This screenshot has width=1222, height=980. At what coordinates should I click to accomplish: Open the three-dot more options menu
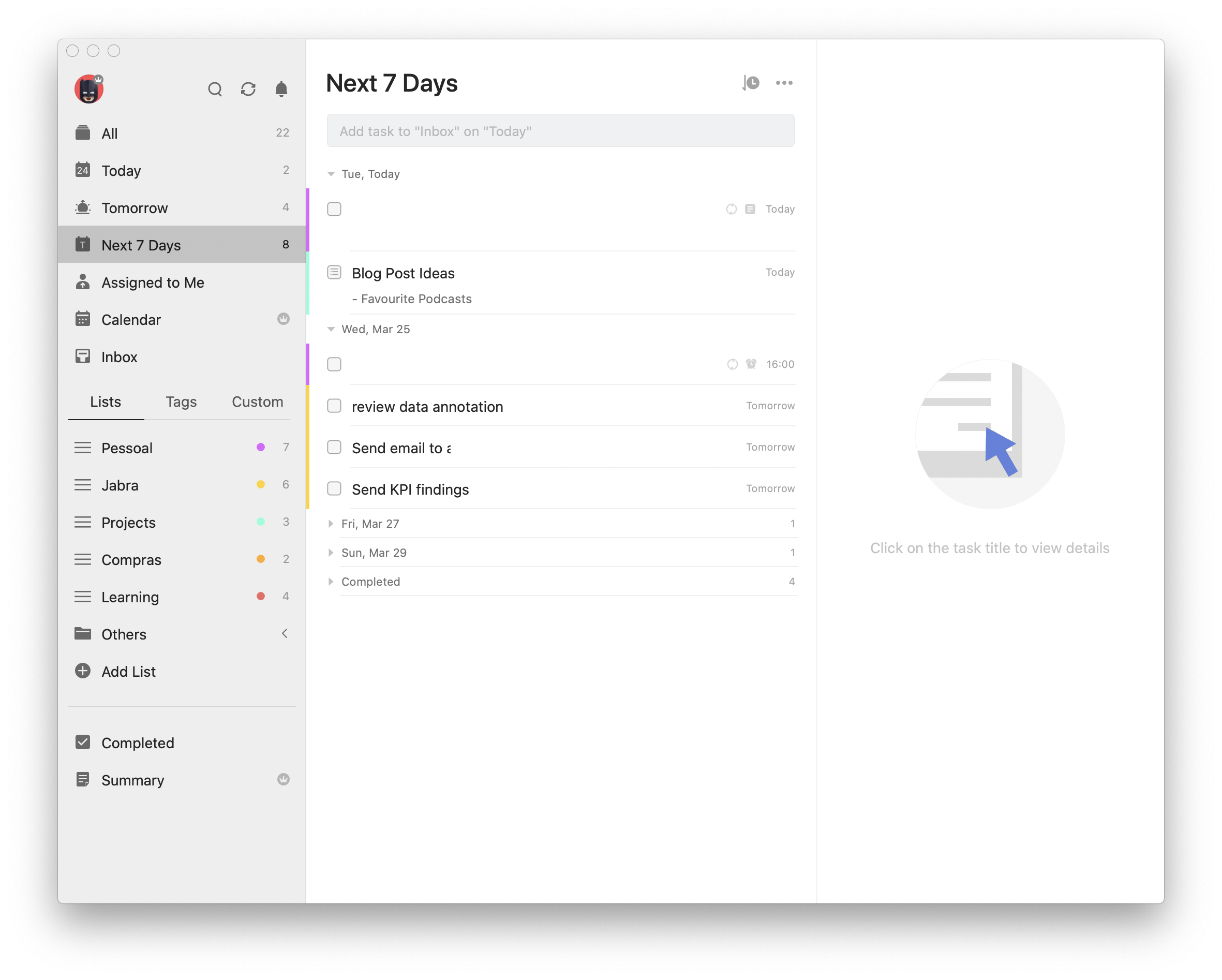[784, 83]
